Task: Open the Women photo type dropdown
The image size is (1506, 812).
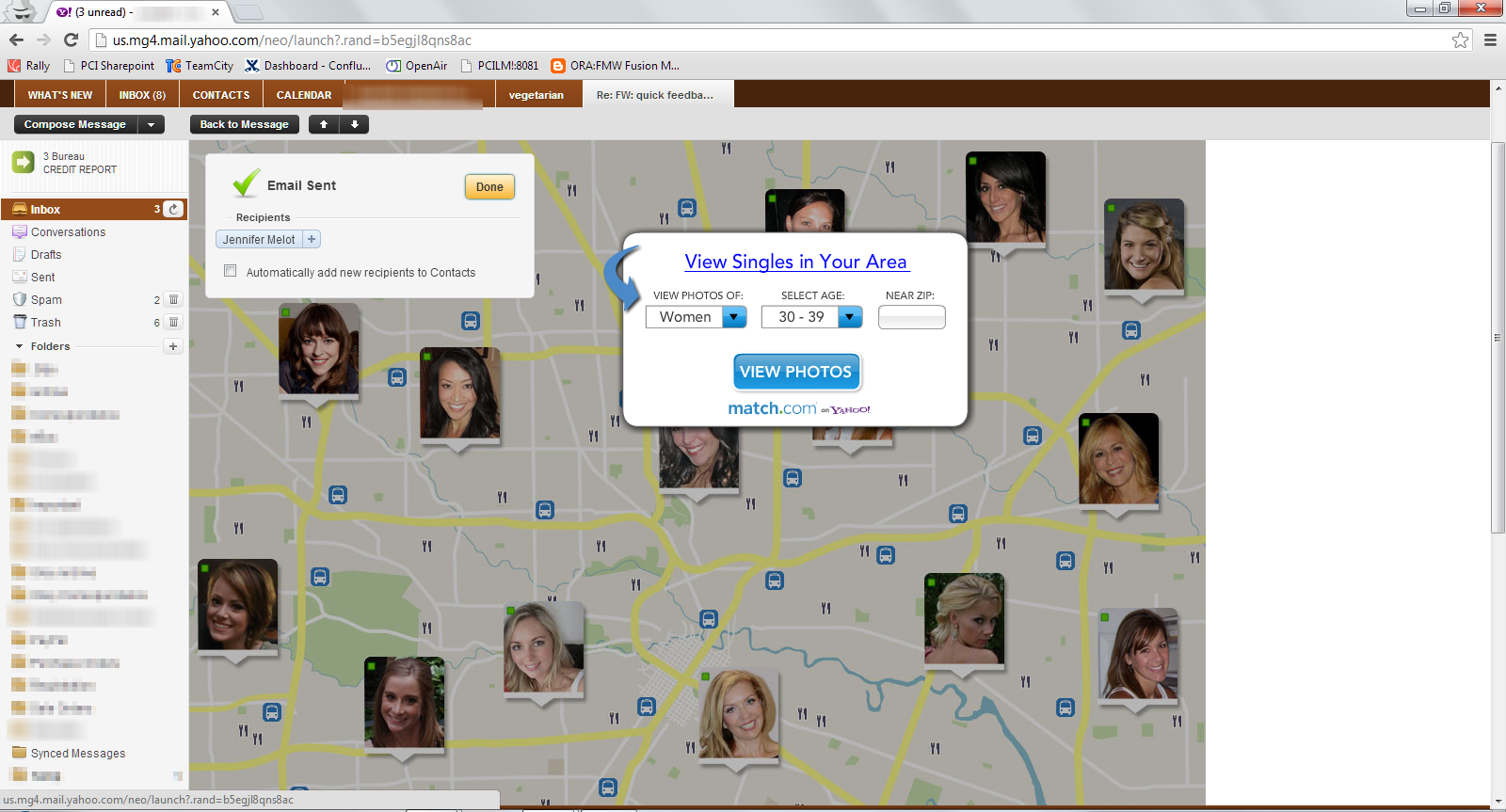Action: click(734, 317)
